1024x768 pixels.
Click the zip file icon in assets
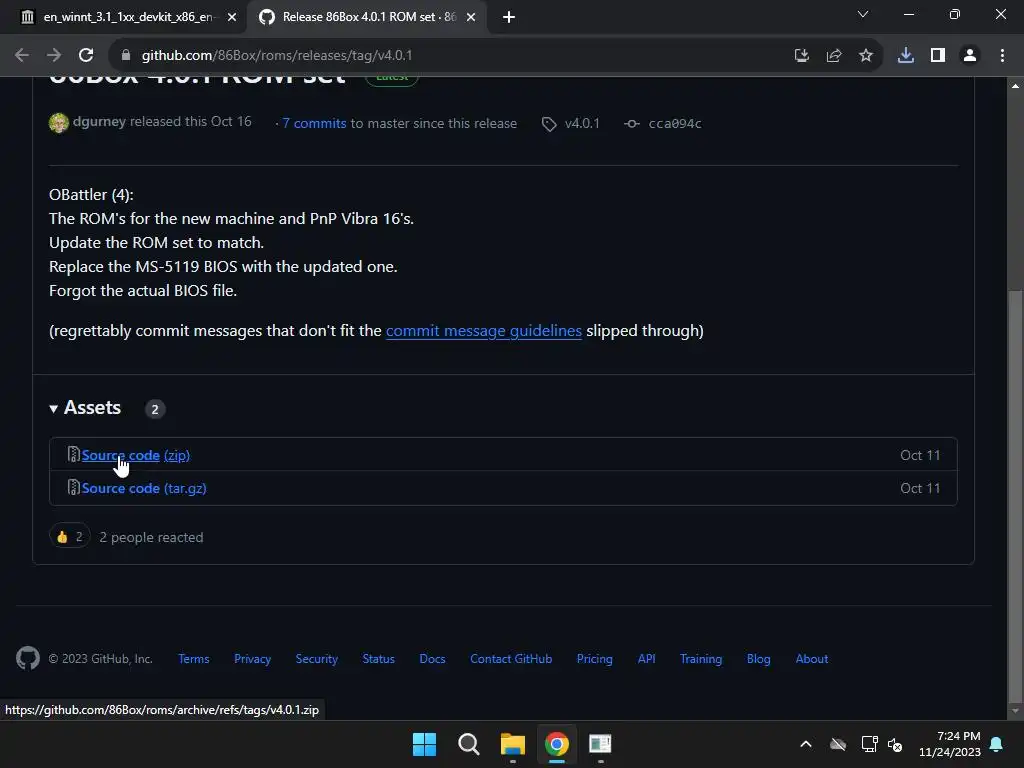(74, 455)
